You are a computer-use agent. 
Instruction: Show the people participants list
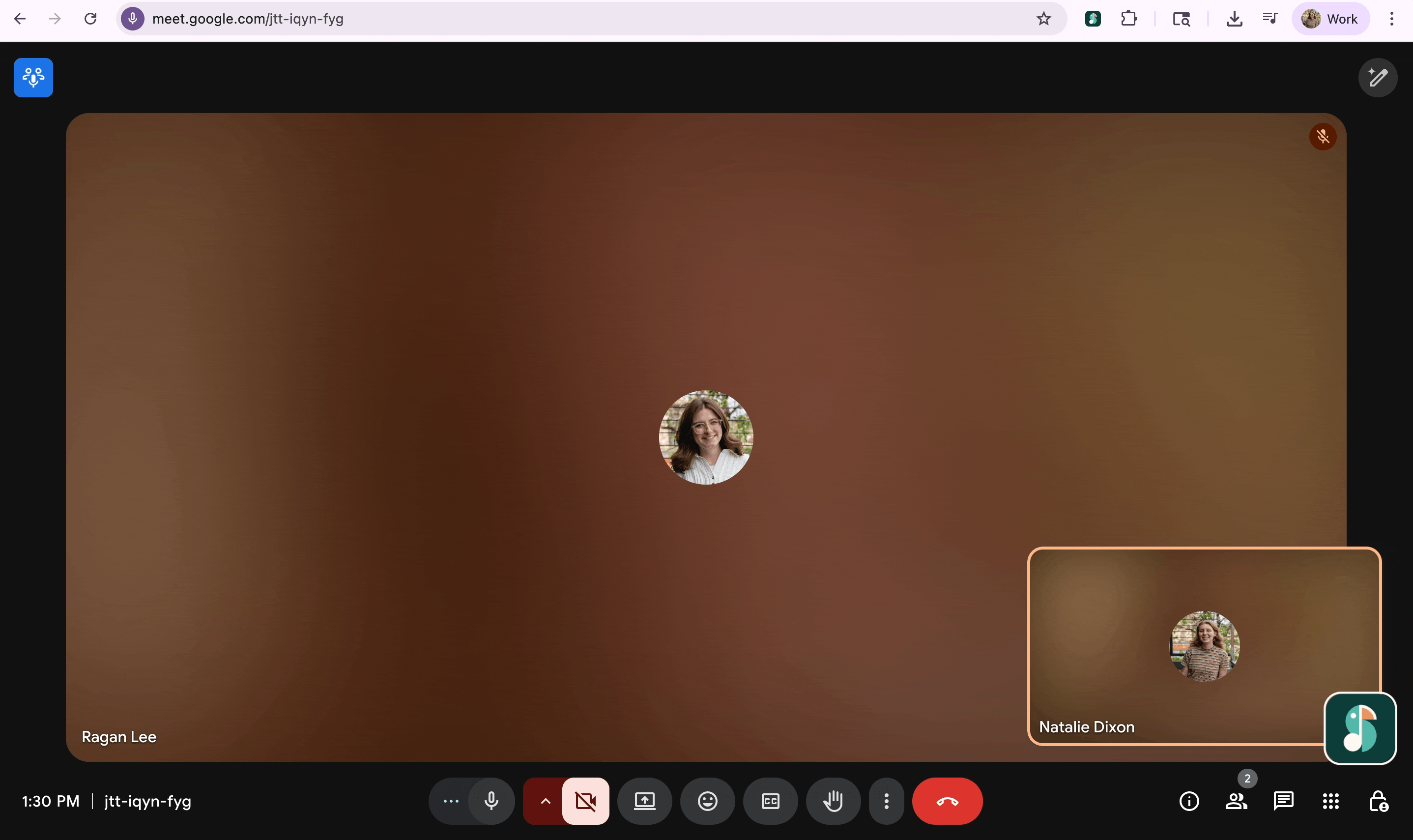coord(1236,801)
